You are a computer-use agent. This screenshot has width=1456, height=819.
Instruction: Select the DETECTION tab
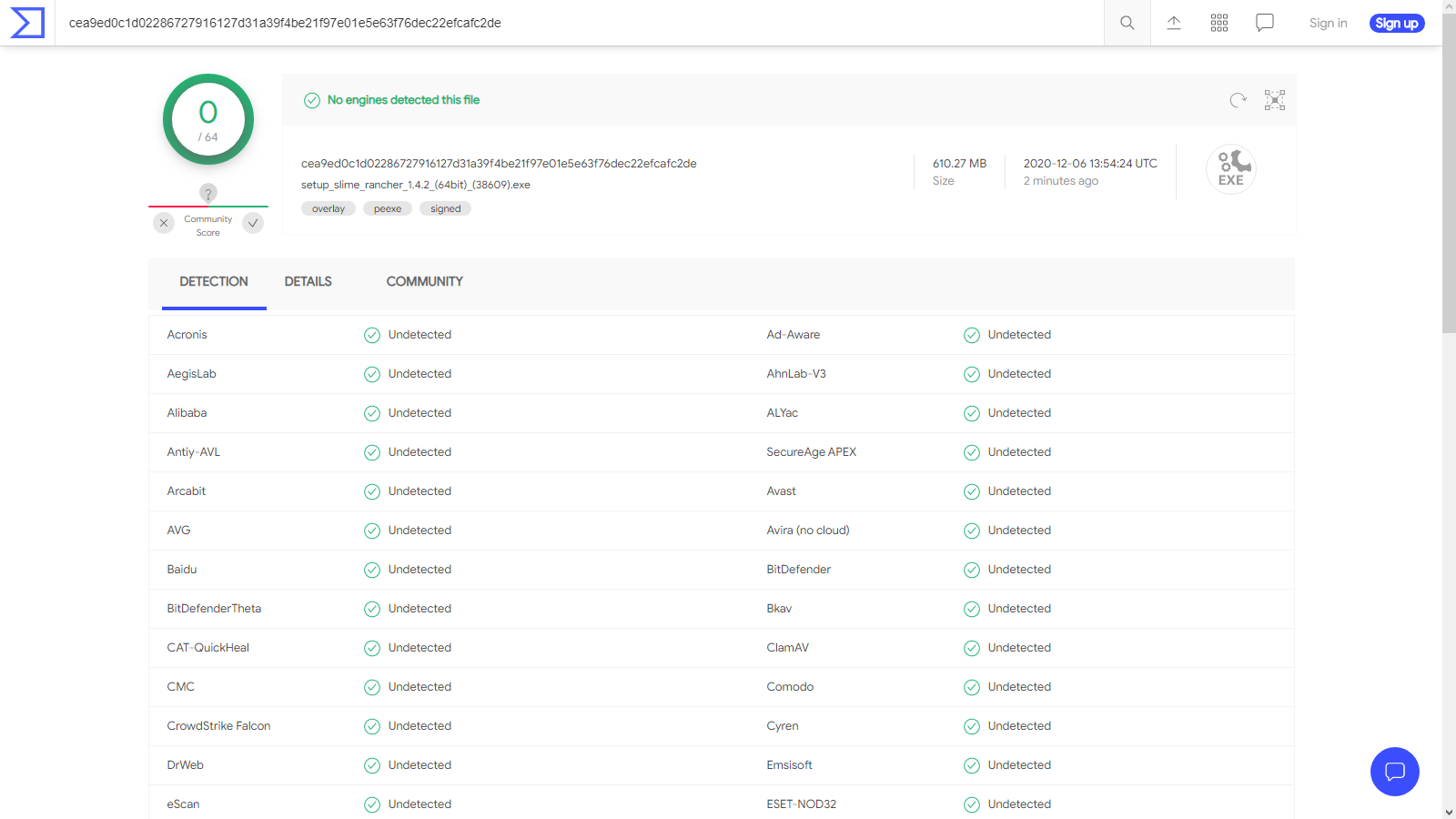pyautogui.click(x=214, y=282)
